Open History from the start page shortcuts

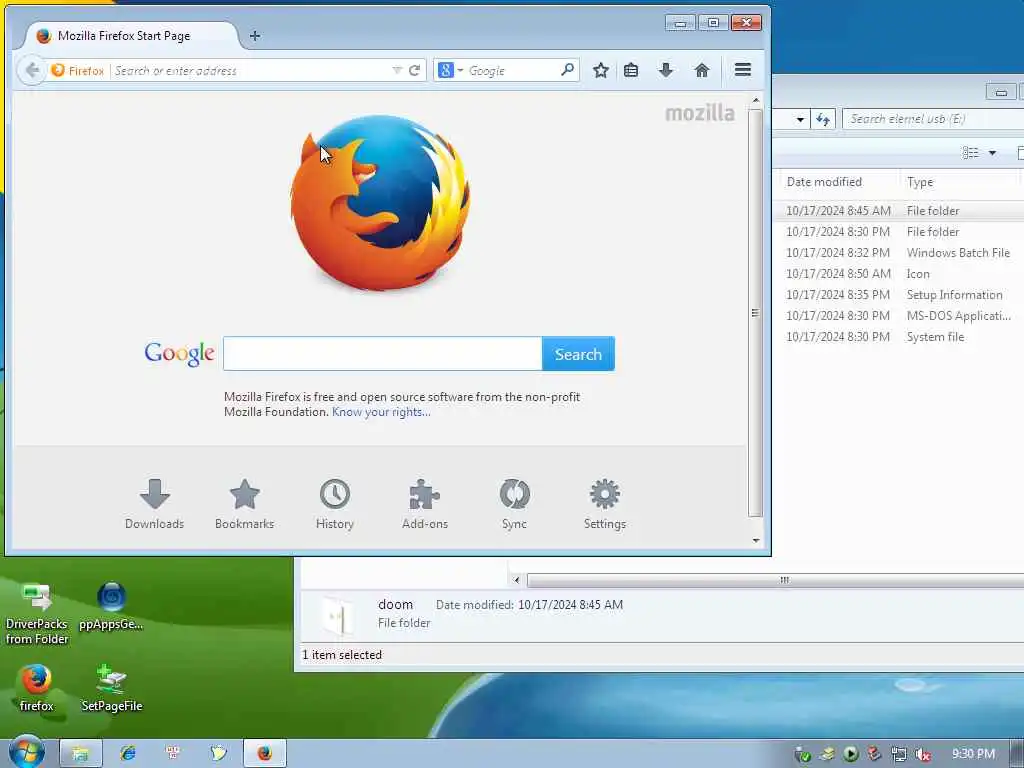[x=334, y=504]
